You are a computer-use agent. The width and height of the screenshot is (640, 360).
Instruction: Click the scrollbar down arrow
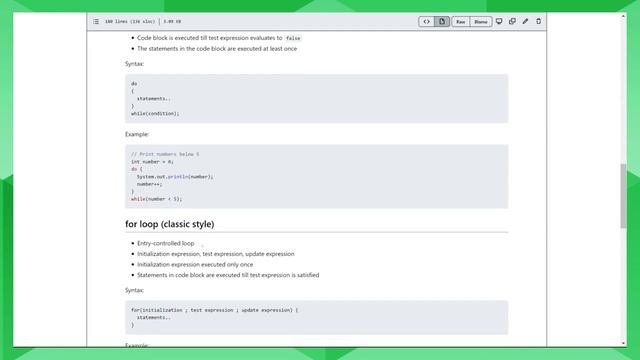(623, 344)
